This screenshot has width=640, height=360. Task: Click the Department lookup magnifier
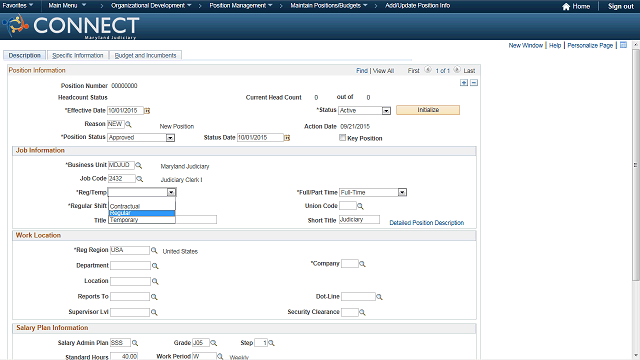155,266
